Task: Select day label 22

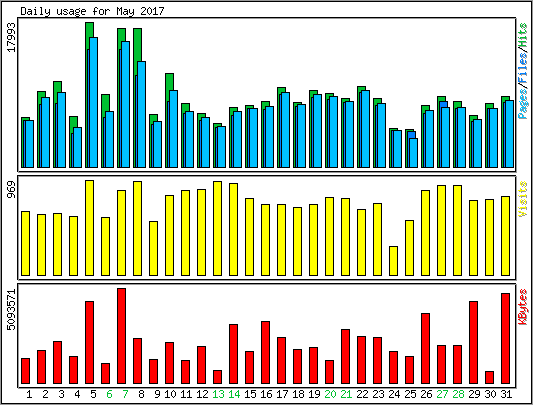Action: (362, 394)
